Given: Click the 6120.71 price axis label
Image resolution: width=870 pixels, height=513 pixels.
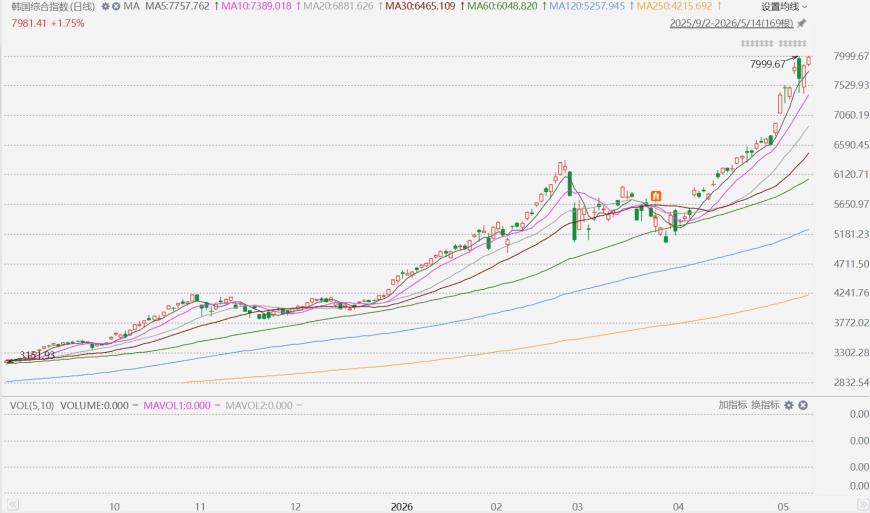Looking at the screenshot, I should [851, 174].
